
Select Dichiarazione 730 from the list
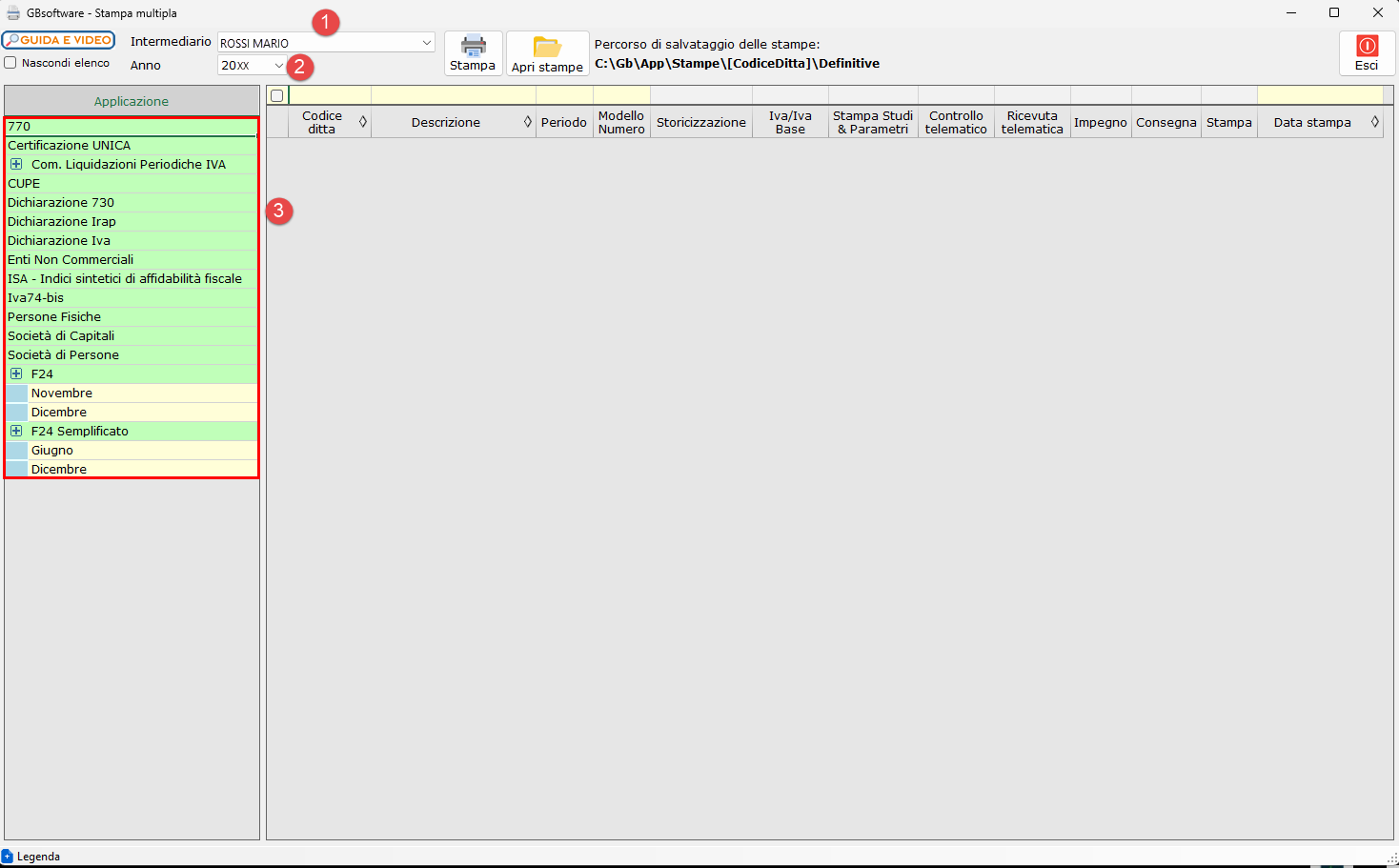[x=61, y=203]
